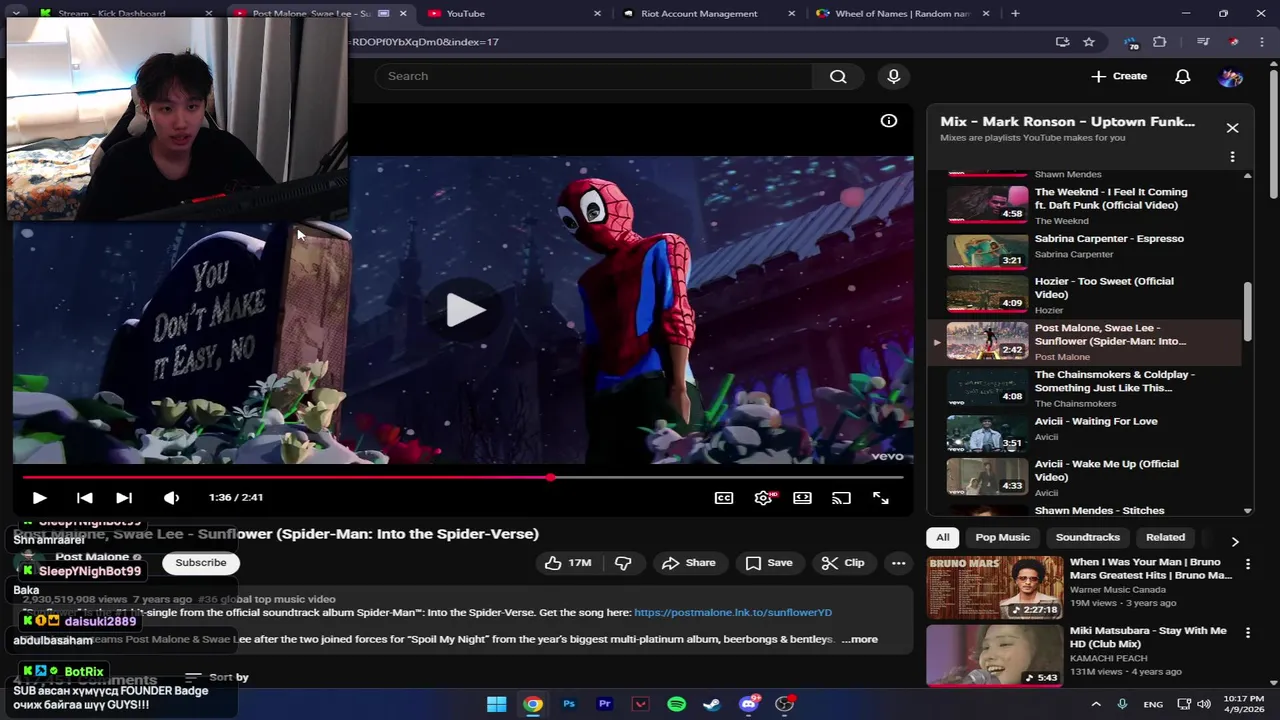Image resolution: width=1280 pixels, height=720 pixels.
Task: Open the YouTube account avatar menu
Action: pos(1231,76)
